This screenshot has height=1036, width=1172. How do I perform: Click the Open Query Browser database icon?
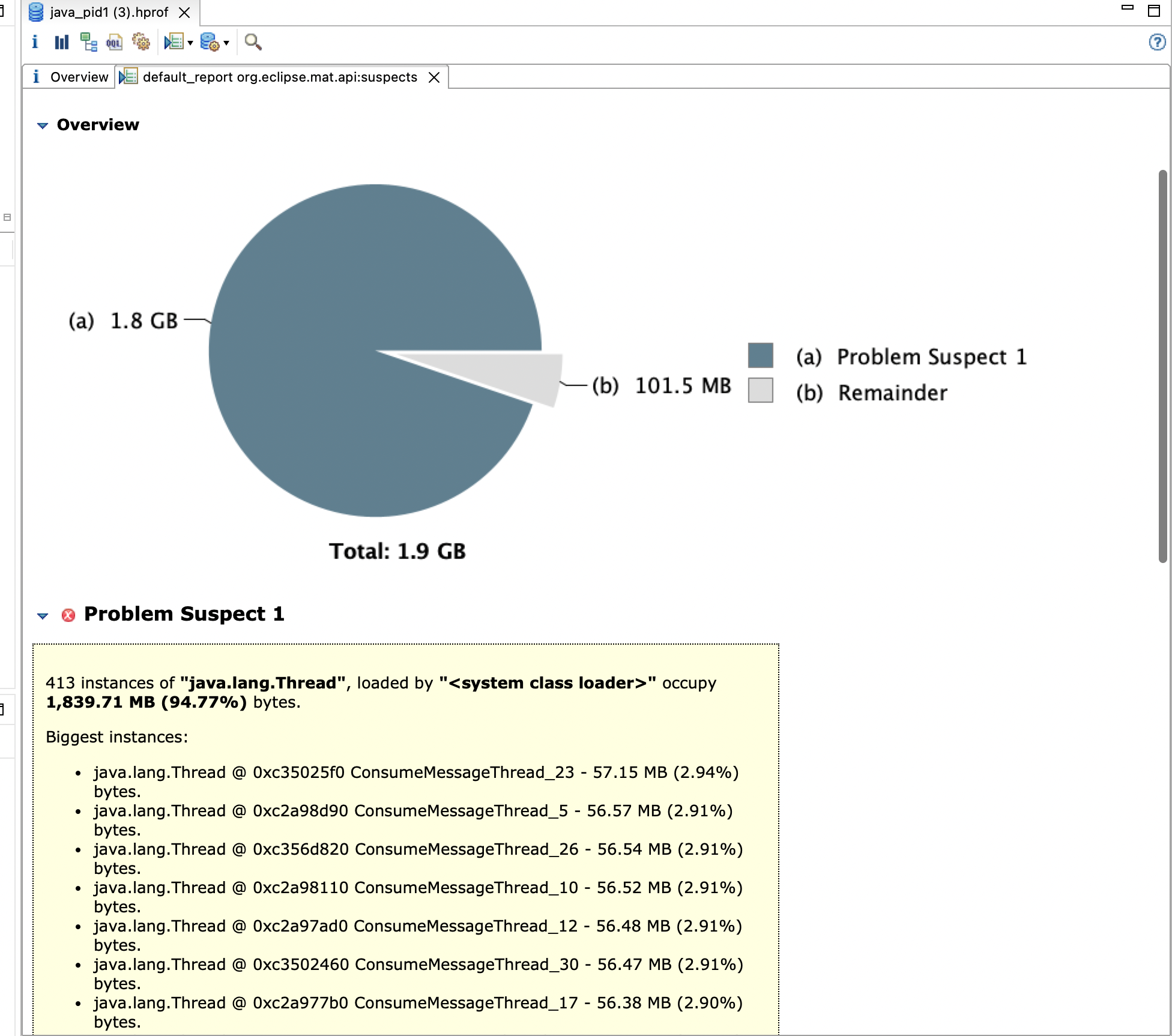click(210, 42)
